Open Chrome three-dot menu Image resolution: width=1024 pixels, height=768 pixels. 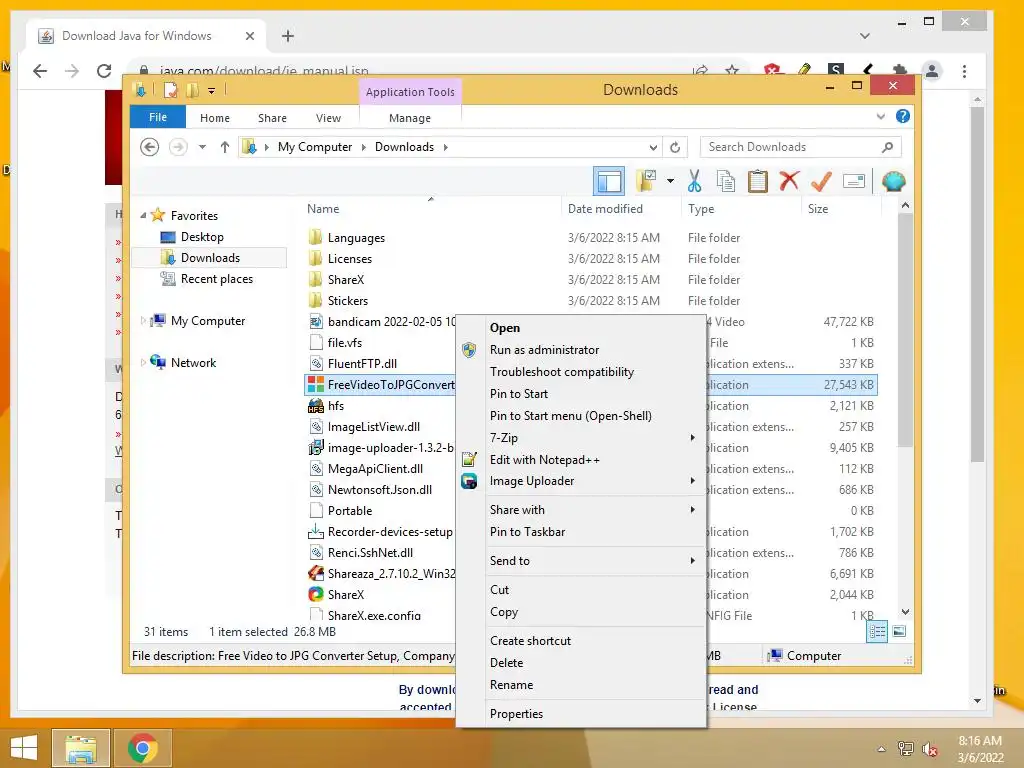coord(964,71)
